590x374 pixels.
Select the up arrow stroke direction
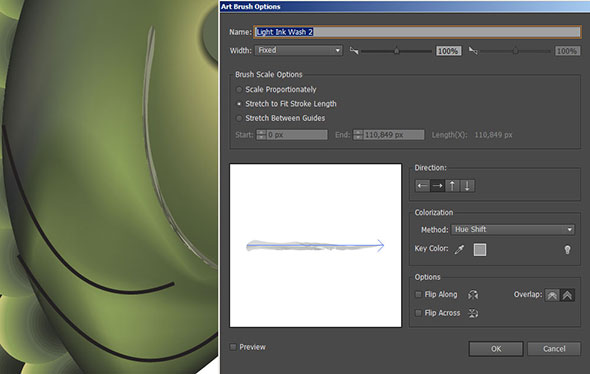point(452,185)
